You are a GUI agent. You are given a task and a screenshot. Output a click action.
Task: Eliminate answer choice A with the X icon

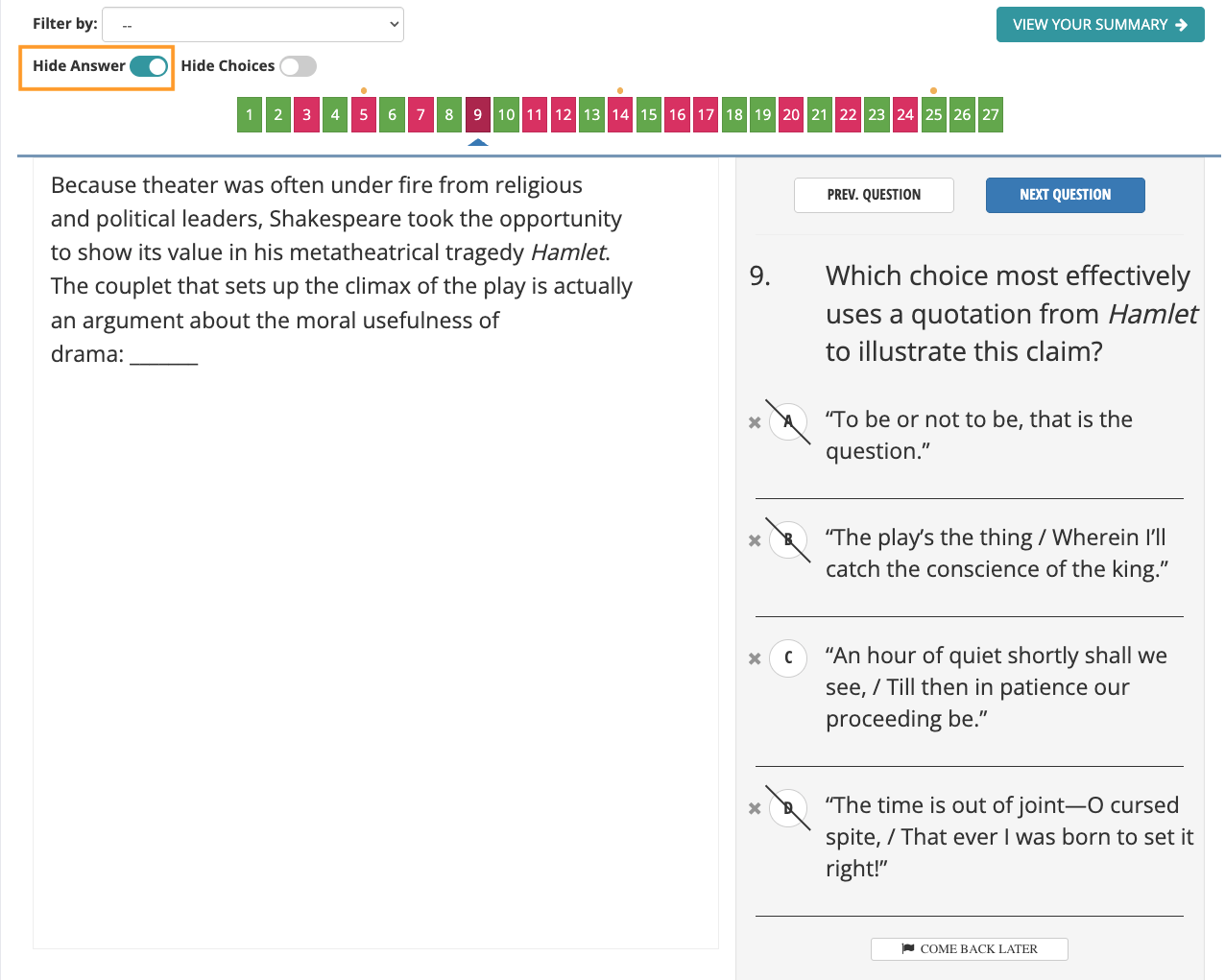click(755, 421)
